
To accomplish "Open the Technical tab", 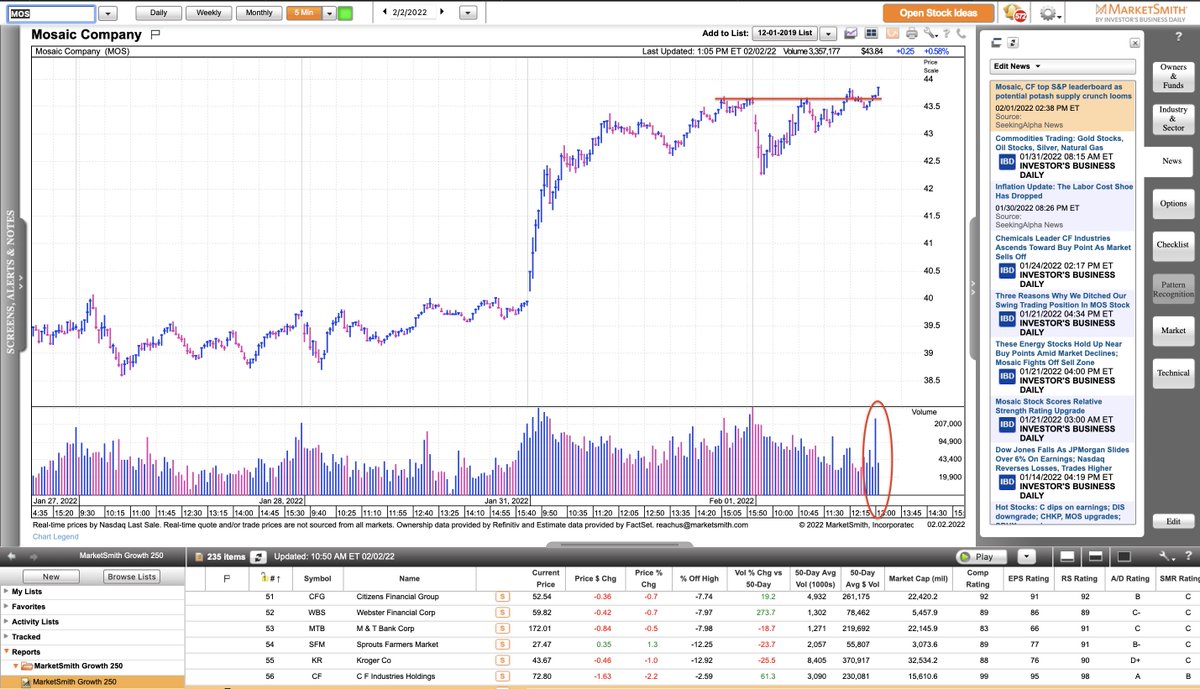I will pyautogui.click(x=1173, y=373).
